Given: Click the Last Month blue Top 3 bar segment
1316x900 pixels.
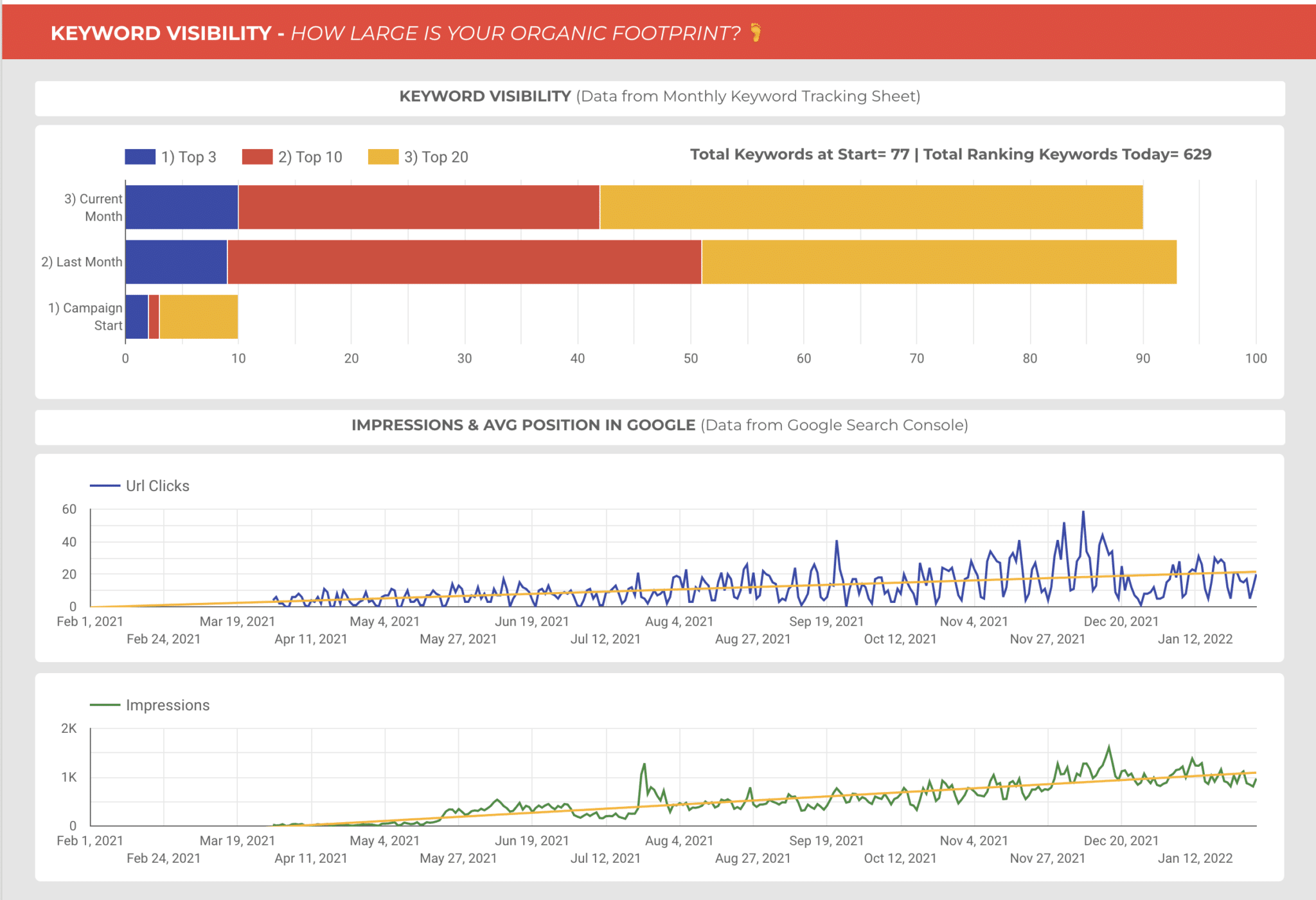Looking at the screenshot, I should pyautogui.click(x=176, y=262).
